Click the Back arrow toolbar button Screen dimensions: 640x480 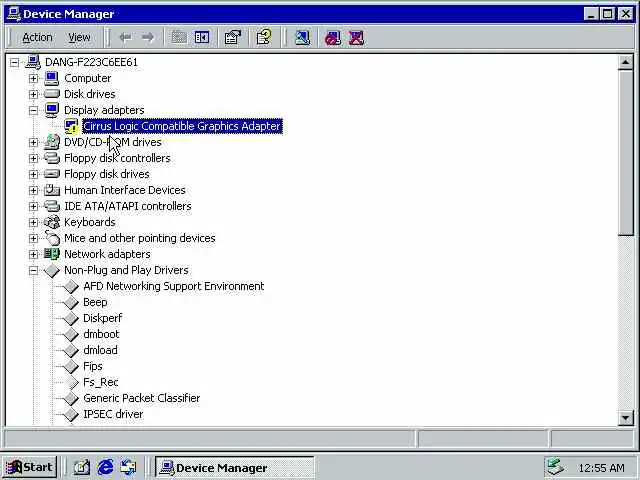click(125, 38)
